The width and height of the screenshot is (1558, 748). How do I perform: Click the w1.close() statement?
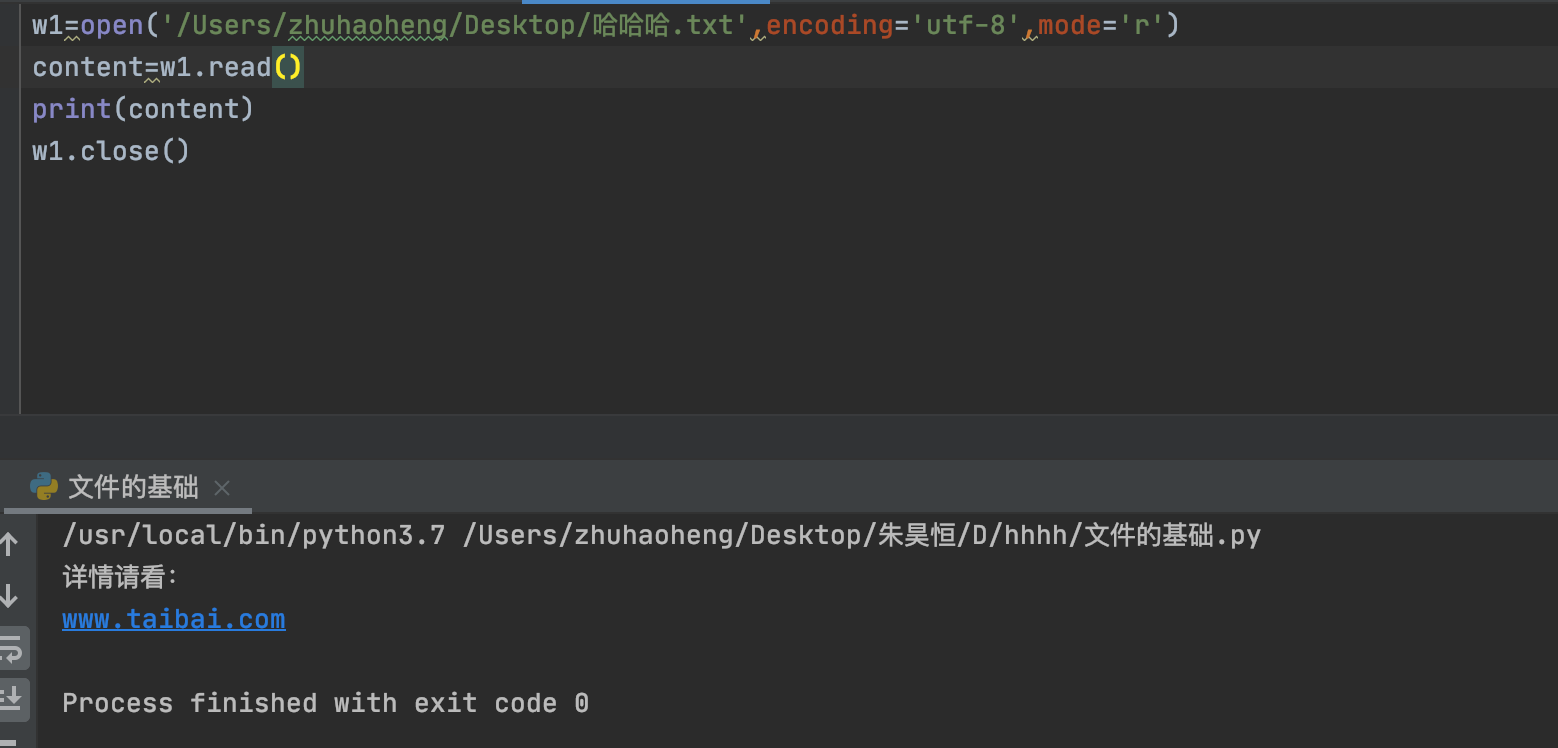coord(110,150)
